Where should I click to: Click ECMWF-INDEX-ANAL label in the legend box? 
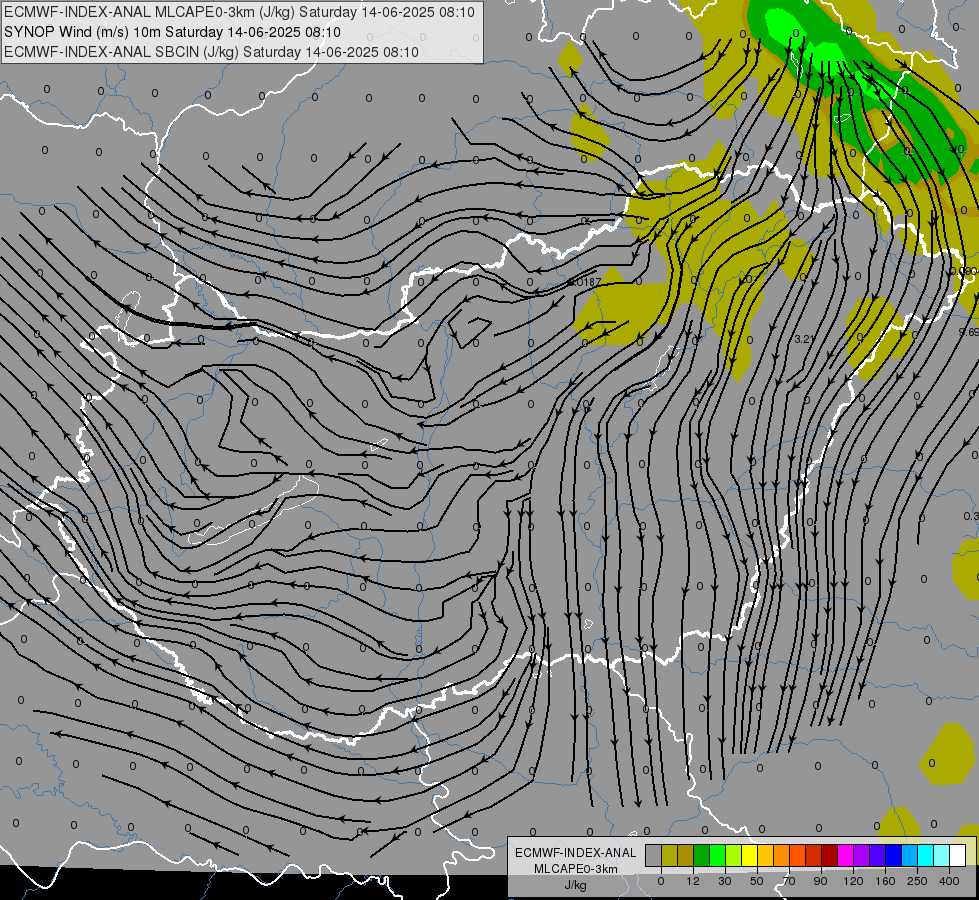point(576,853)
